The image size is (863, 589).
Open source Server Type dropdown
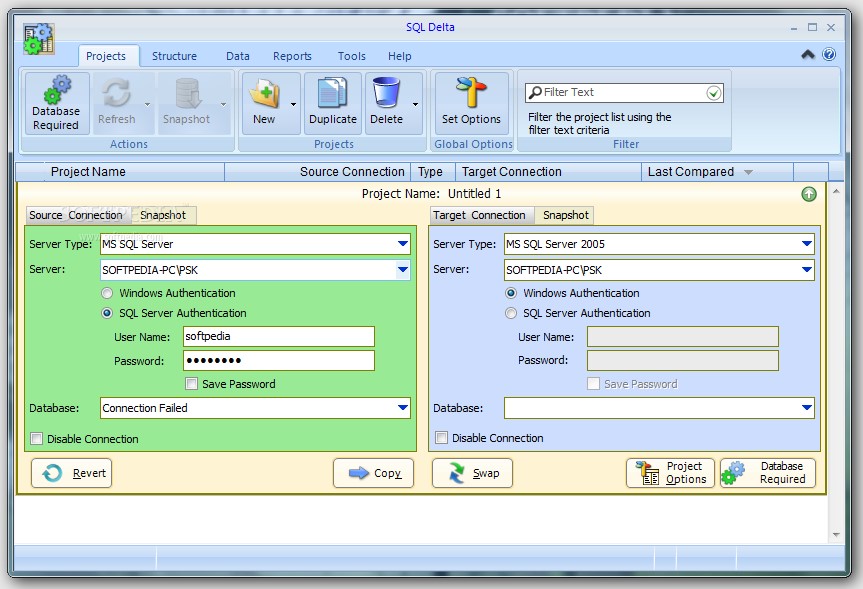pos(403,244)
